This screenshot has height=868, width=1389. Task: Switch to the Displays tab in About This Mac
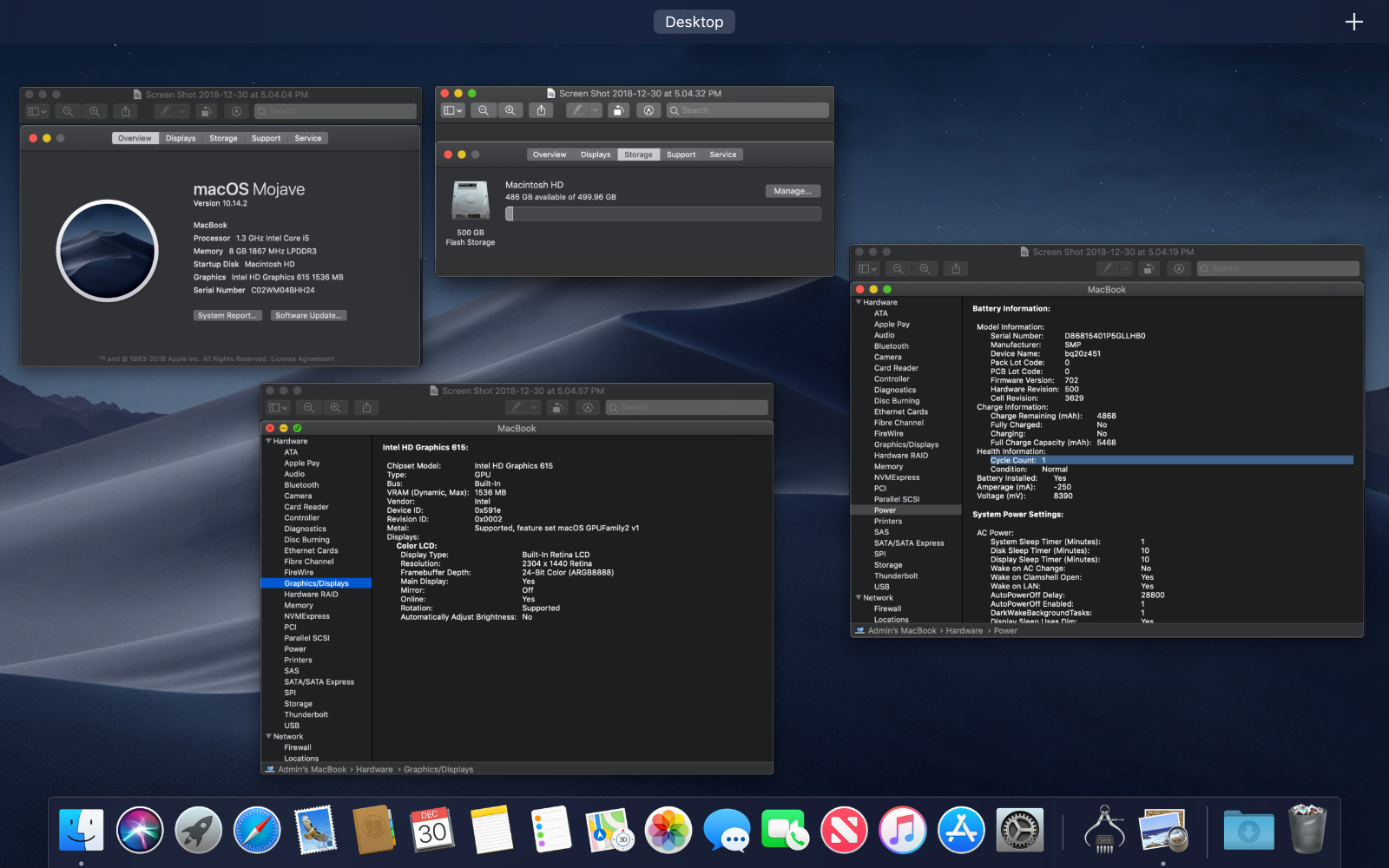(180, 138)
